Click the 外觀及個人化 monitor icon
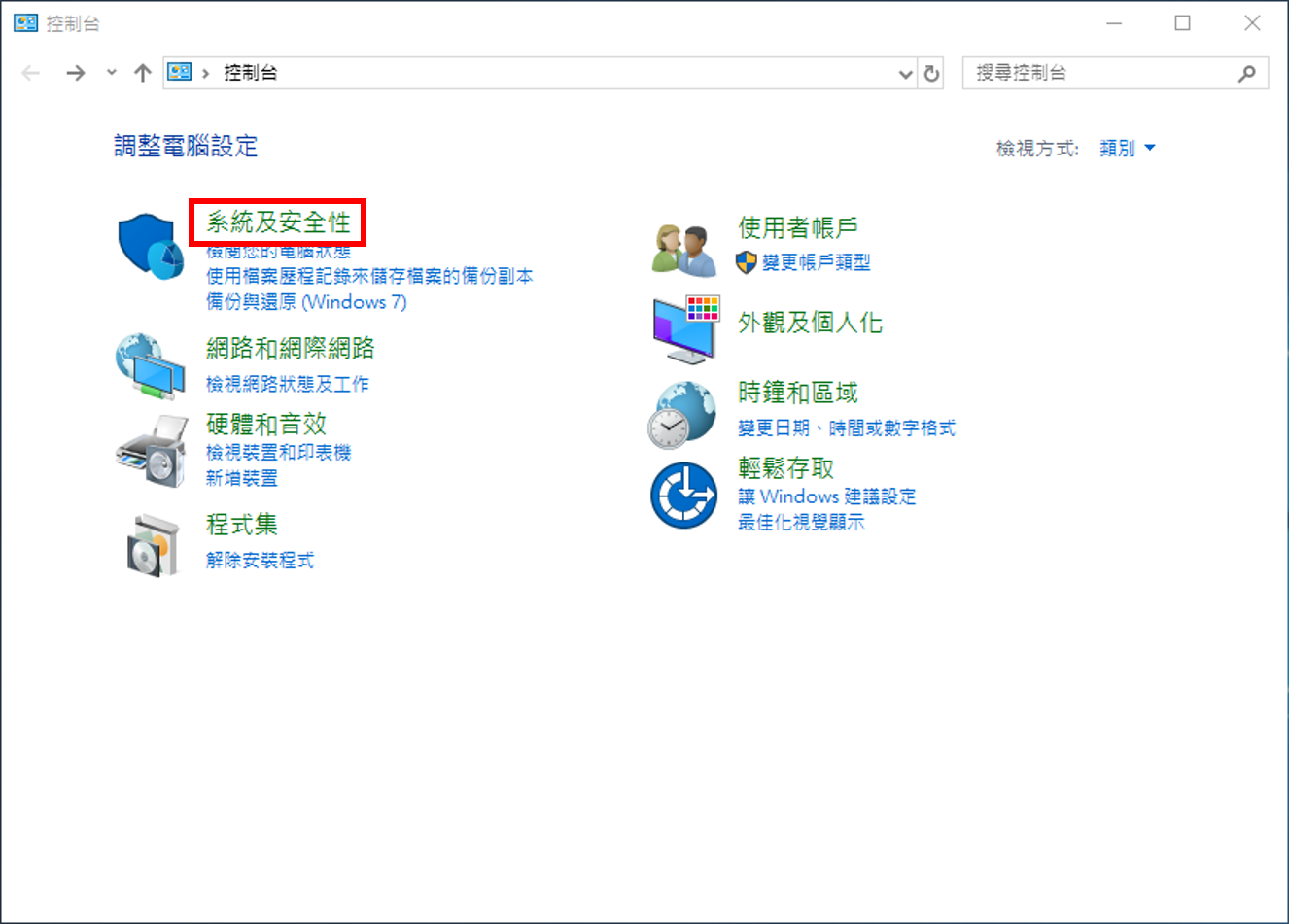This screenshot has height=924, width=1289. pyautogui.click(x=686, y=329)
